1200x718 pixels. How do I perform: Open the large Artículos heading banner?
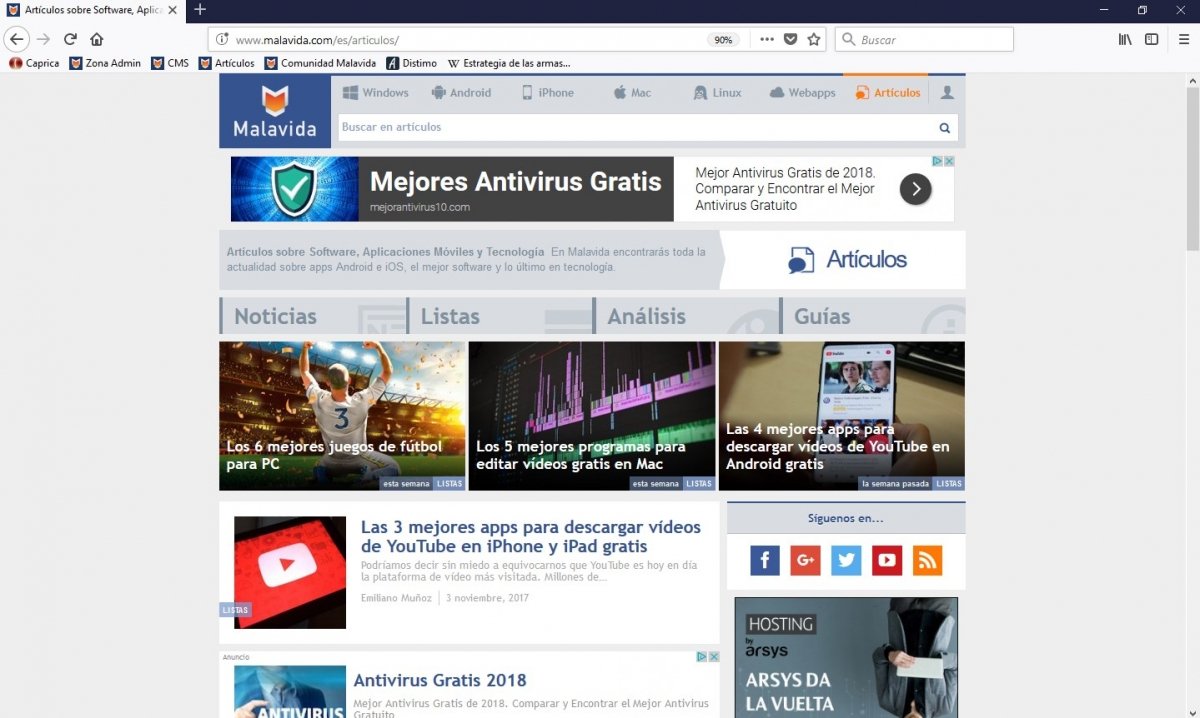click(x=843, y=260)
